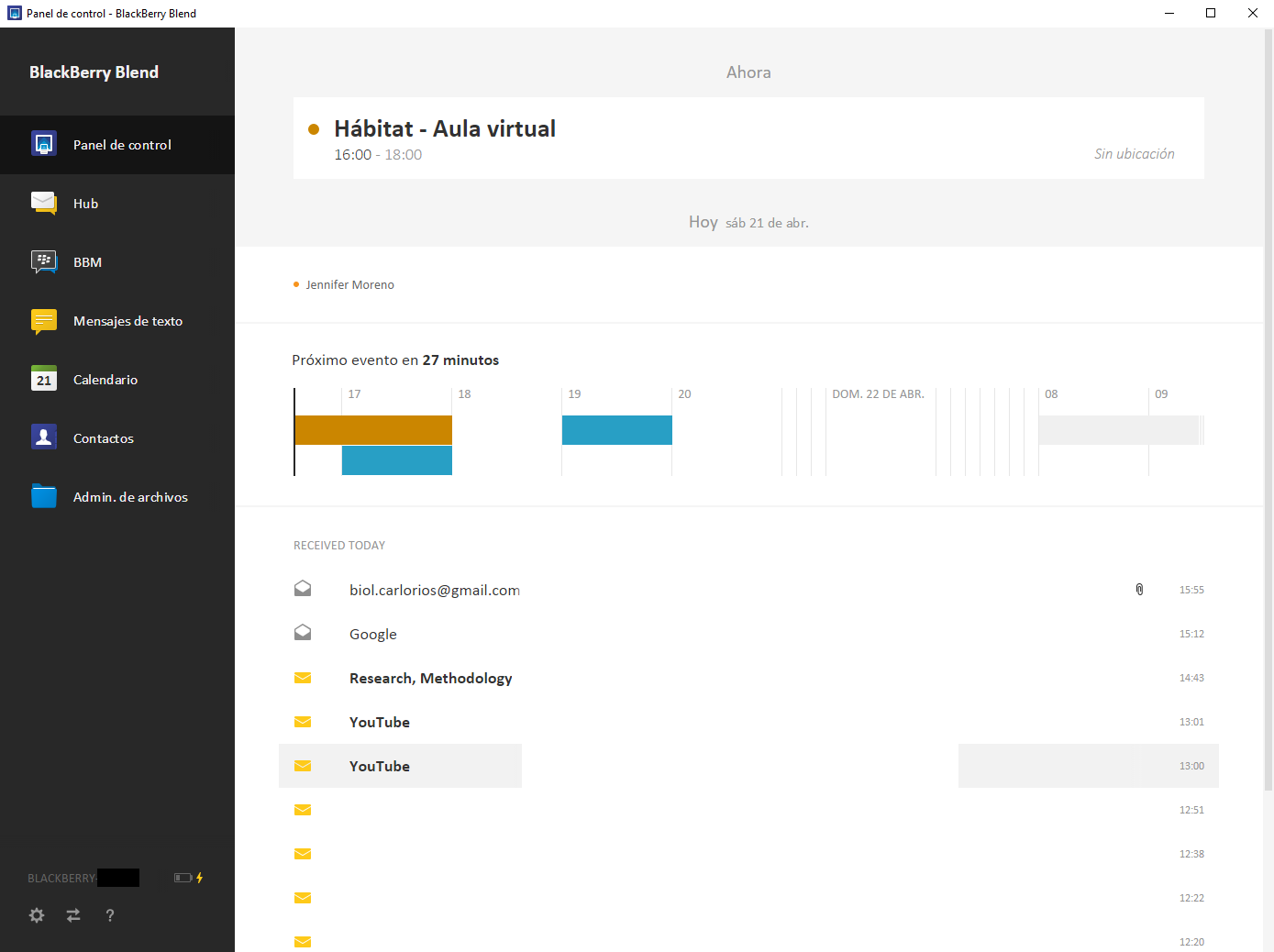
Task: Select Mensajes de texto menu label
Action: coord(127,321)
